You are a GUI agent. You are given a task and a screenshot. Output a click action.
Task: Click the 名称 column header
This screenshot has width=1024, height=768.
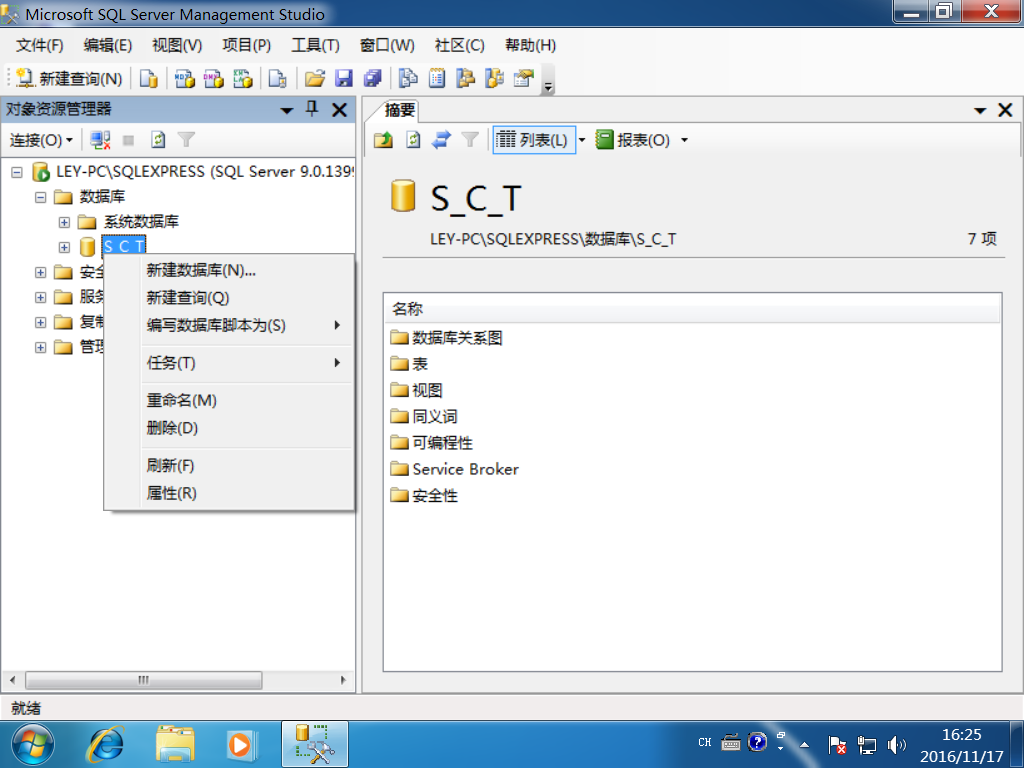(692, 308)
